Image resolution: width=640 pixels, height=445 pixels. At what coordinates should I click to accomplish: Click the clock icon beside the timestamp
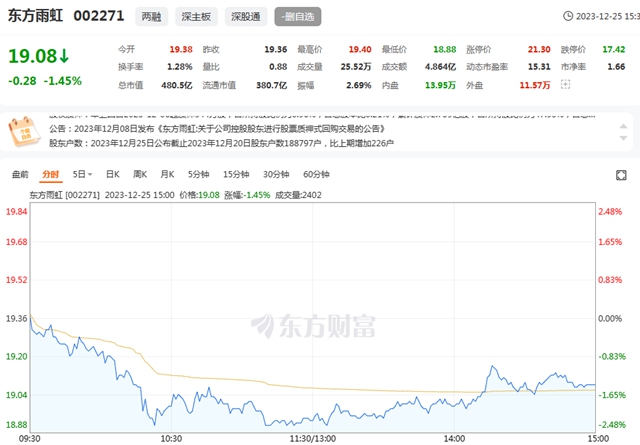[x=568, y=16]
